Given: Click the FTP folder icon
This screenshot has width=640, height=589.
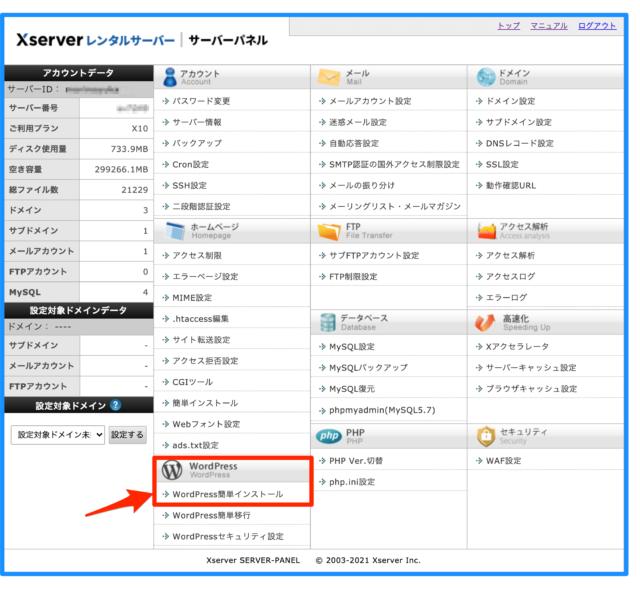Looking at the screenshot, I should click(329, 231).
